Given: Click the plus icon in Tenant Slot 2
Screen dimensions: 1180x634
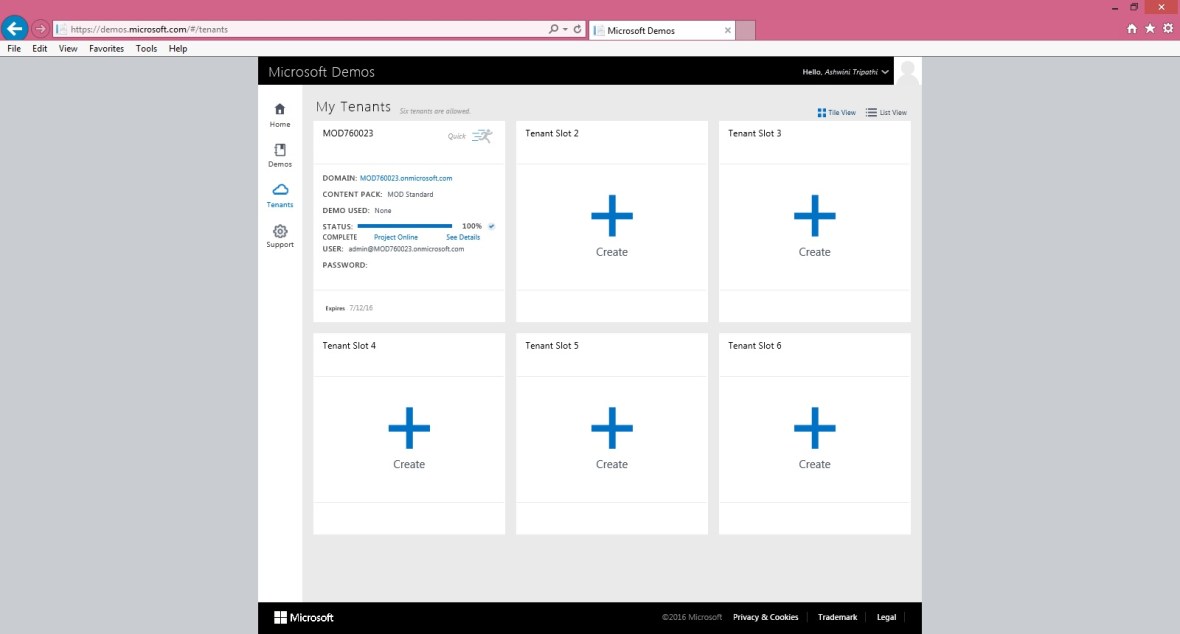Looking at the screenshot, I should tap(611, 216).
